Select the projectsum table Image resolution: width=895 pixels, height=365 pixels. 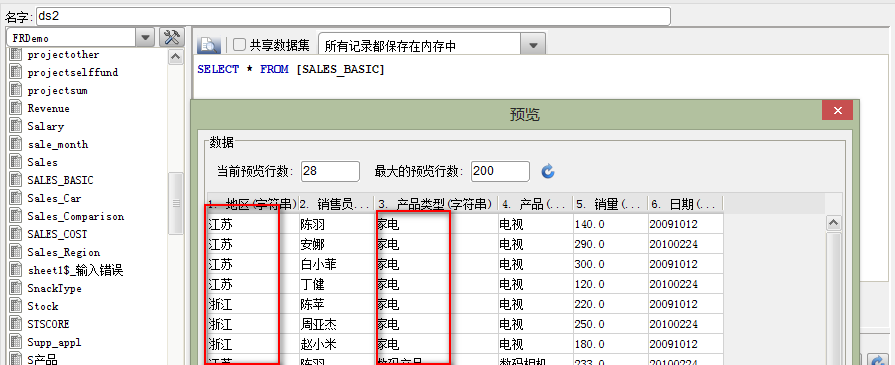point(57,91)
